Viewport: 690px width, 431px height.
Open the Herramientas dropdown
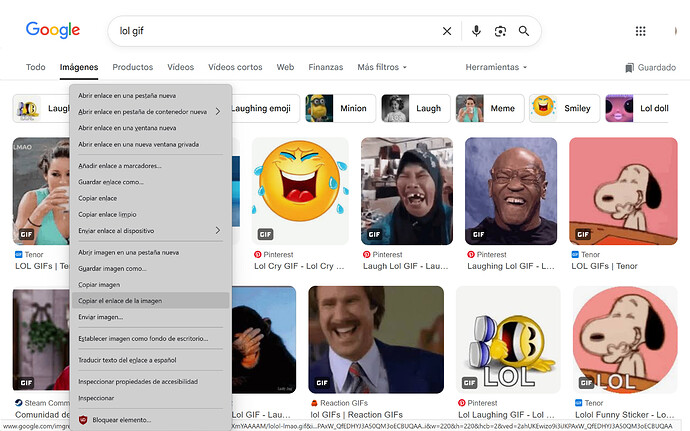(496, 67)
